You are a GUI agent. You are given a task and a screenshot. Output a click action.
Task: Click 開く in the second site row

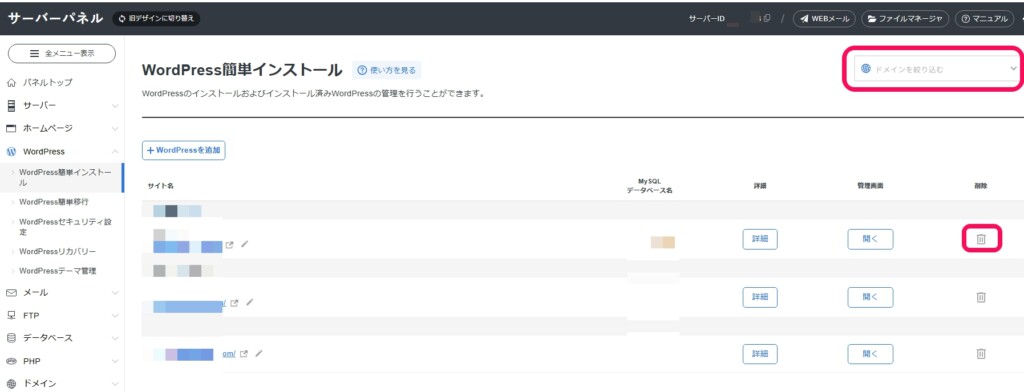click(x=870, y=297)
